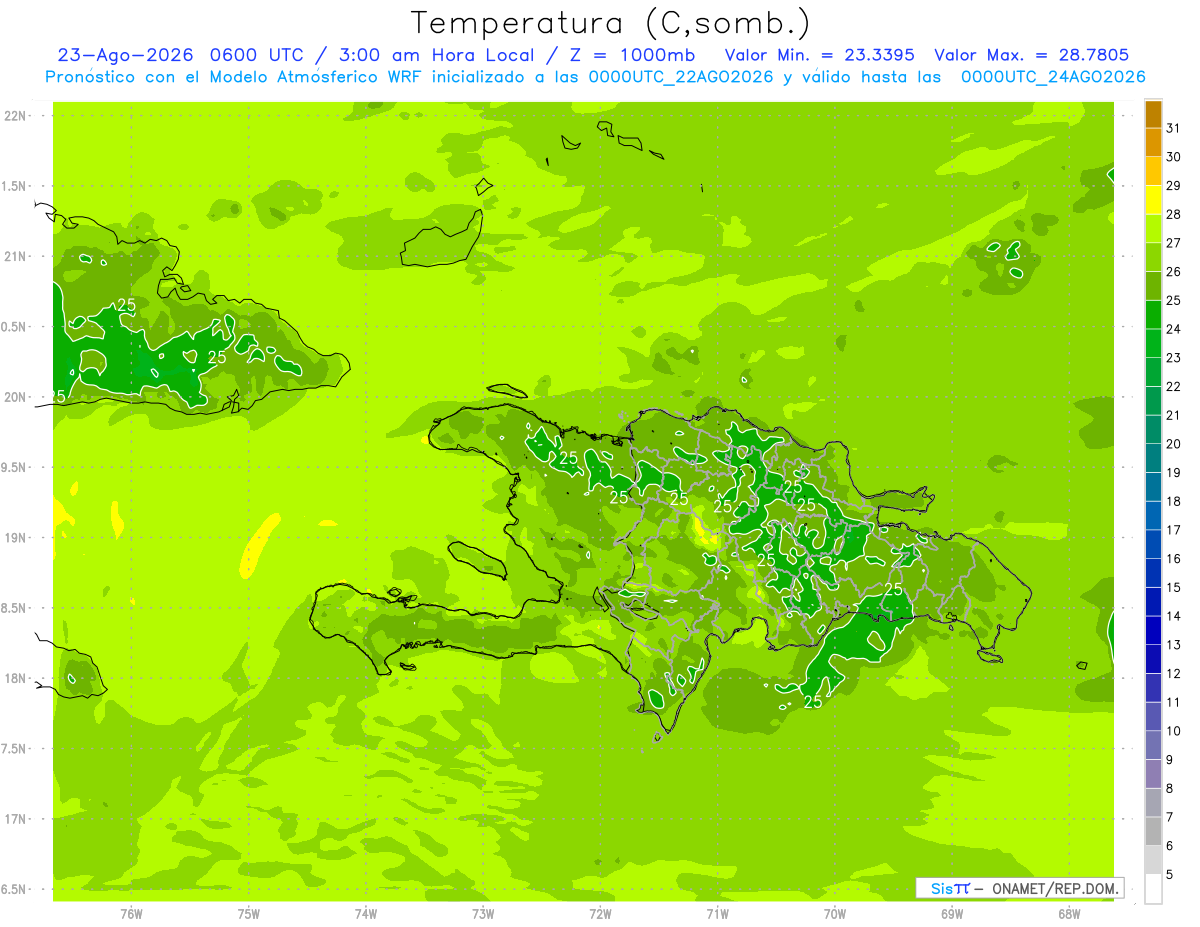The width and height of the screenshot is (1200, 927).
Task: Click the 'SisTT - ONAMET/REP.DOM.' credit box
Action: point(1019,888)
